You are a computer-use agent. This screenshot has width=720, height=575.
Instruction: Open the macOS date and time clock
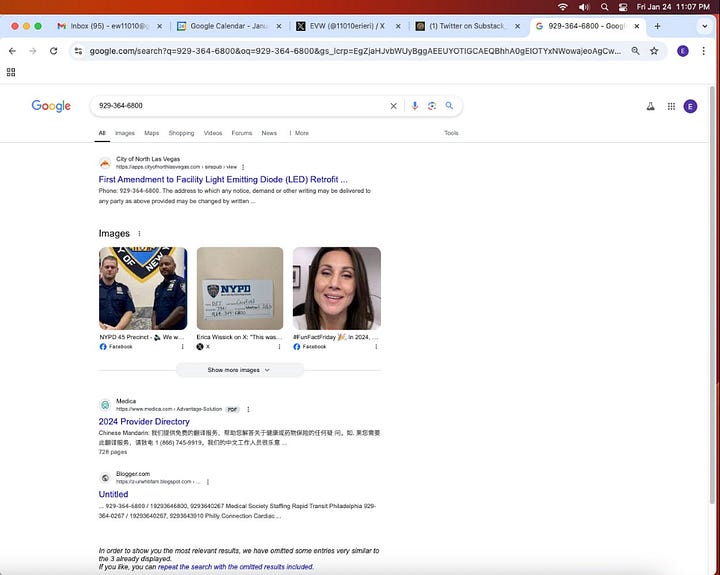tap(673, 7)
